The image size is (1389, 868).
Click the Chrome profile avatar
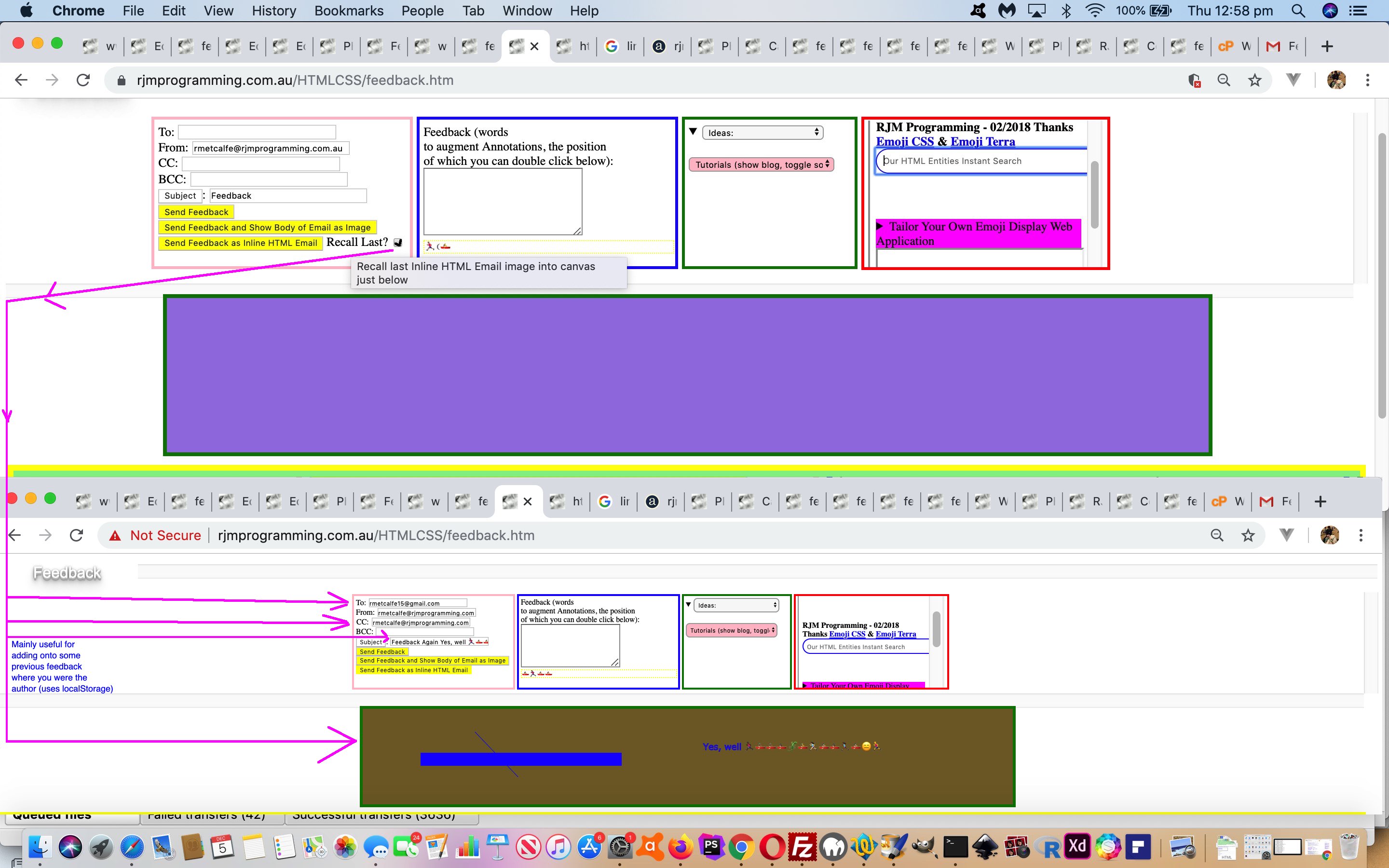click(1336, 80)
